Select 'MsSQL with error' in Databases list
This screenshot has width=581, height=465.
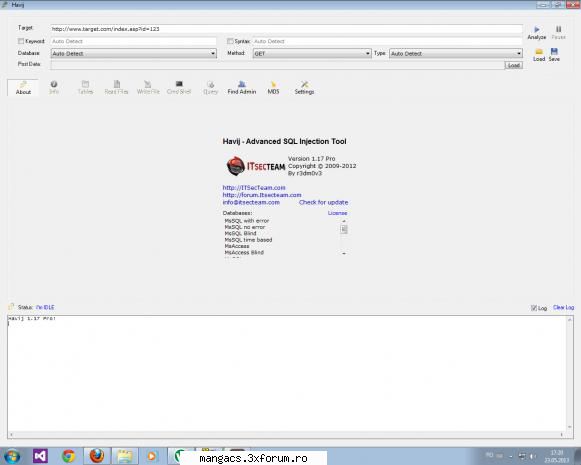pyautogui.click(x=247, y=221)
